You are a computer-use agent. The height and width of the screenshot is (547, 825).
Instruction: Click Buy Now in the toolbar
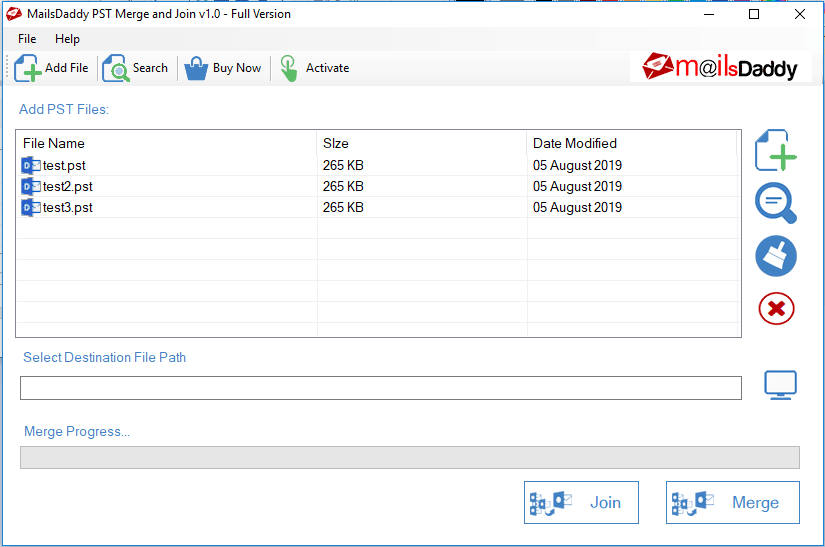[x=223, y=68]
